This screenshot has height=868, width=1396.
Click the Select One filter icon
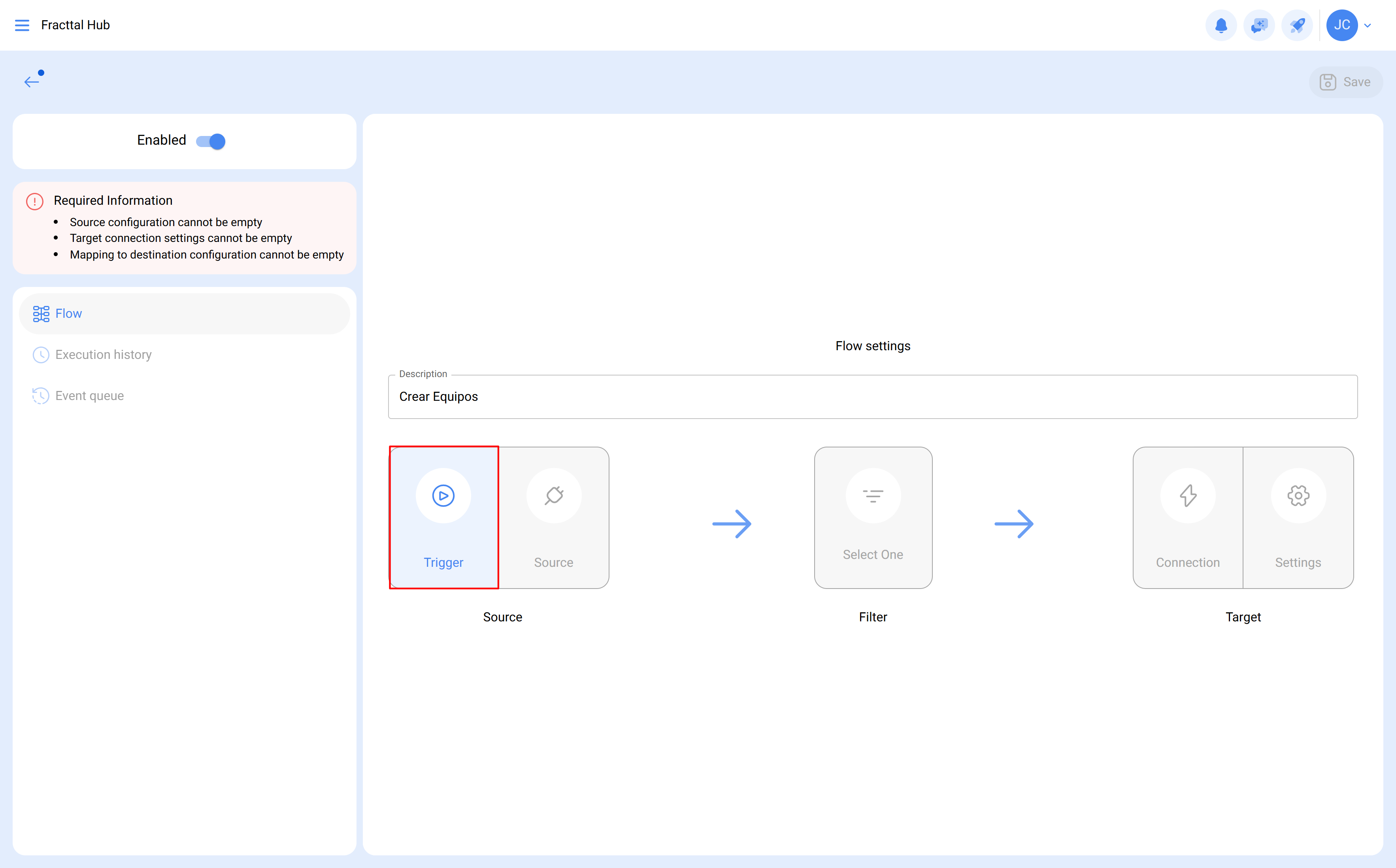coord(873,495)
